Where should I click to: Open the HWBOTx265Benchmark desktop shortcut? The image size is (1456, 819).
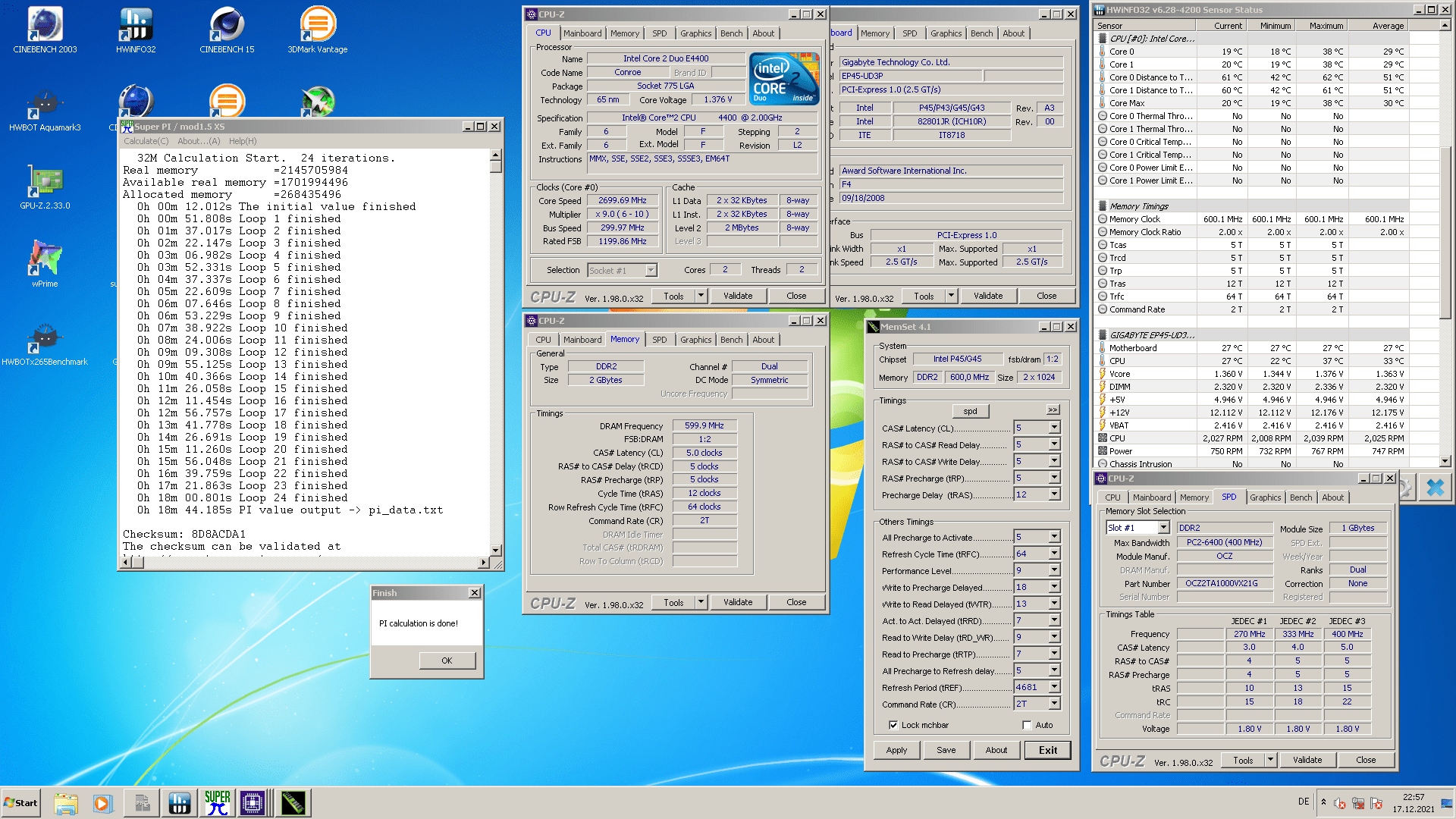coord(45,345)
